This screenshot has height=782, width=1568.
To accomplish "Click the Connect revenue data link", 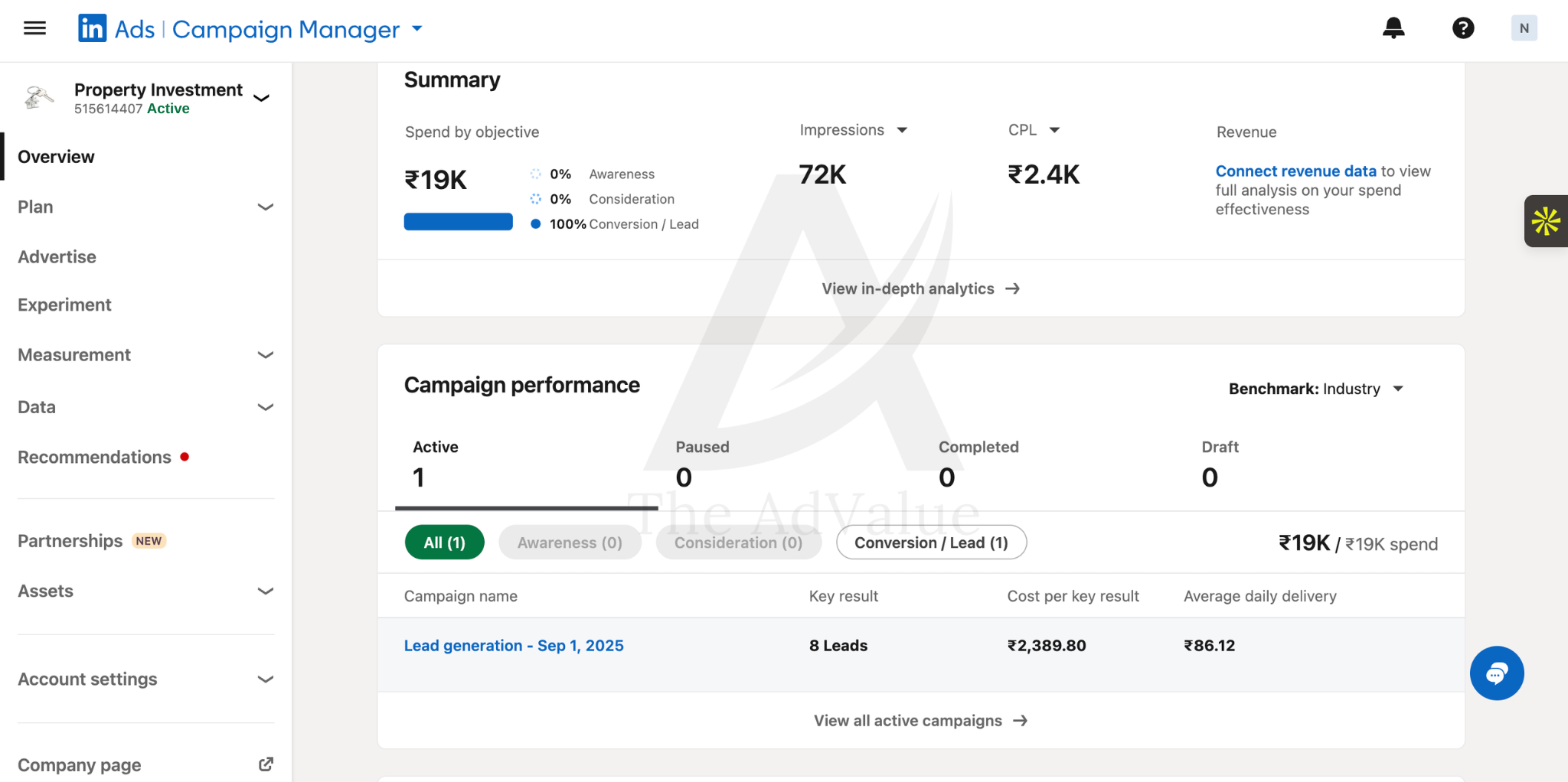I will 1295,171.
